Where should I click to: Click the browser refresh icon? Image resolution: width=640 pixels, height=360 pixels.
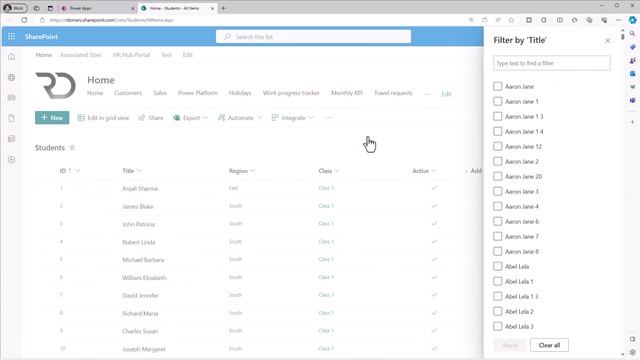pos(24,20)
